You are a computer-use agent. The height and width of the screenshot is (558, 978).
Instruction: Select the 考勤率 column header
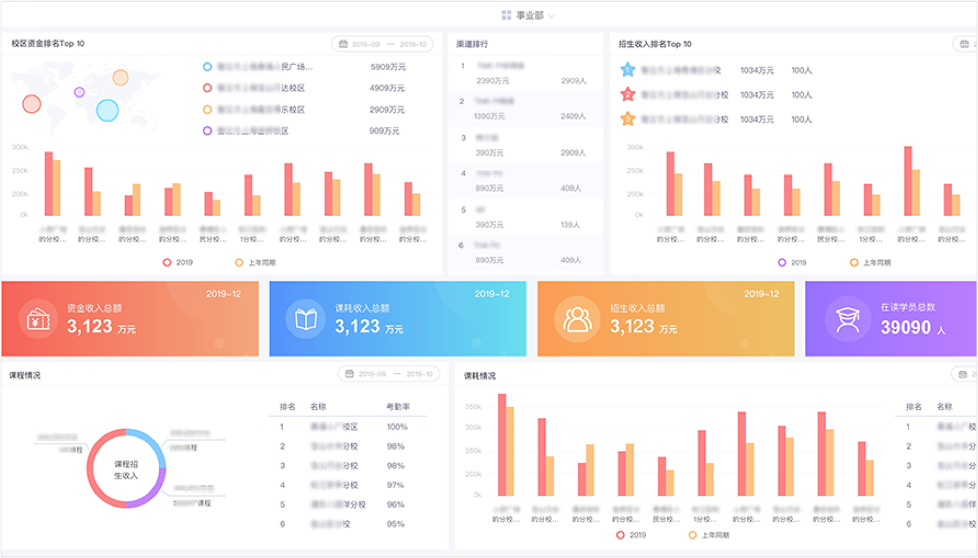(399, 407)
